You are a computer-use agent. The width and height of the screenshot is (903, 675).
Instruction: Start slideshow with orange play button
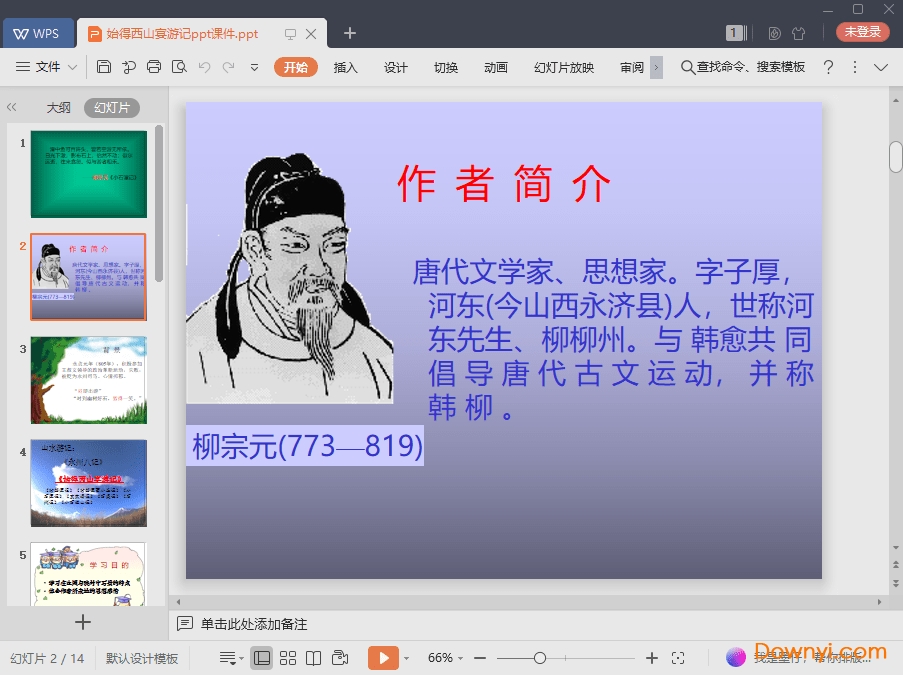[x=382, y=658]
